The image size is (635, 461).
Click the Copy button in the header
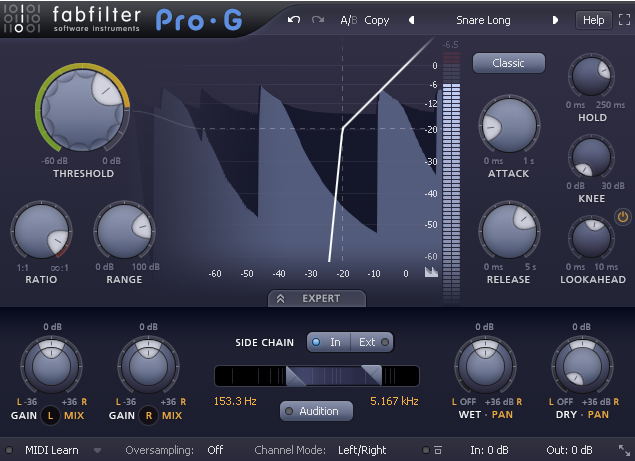point(377,20)
